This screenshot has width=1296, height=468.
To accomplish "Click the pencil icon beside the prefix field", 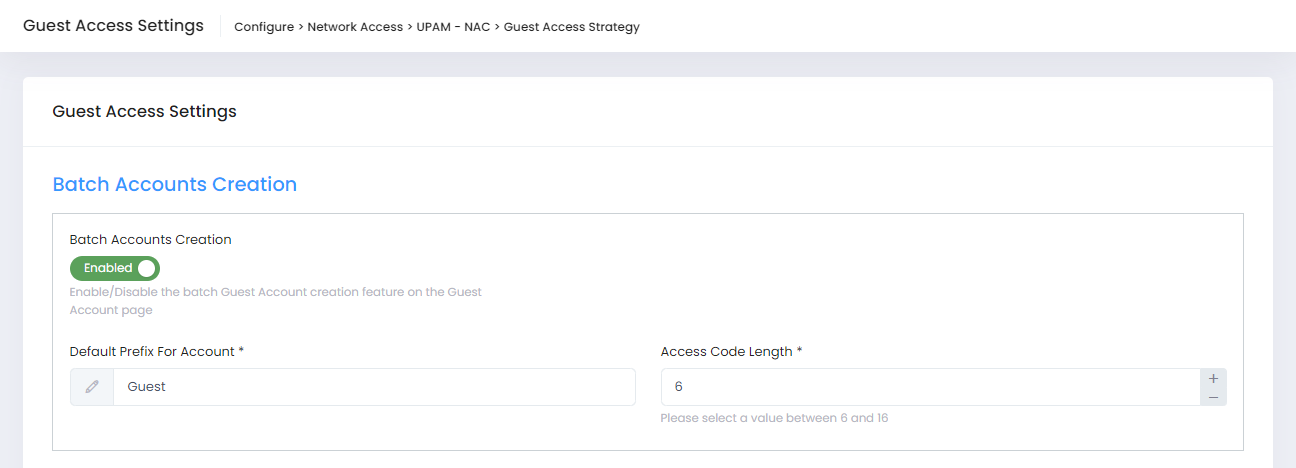I will coord(92,387).
